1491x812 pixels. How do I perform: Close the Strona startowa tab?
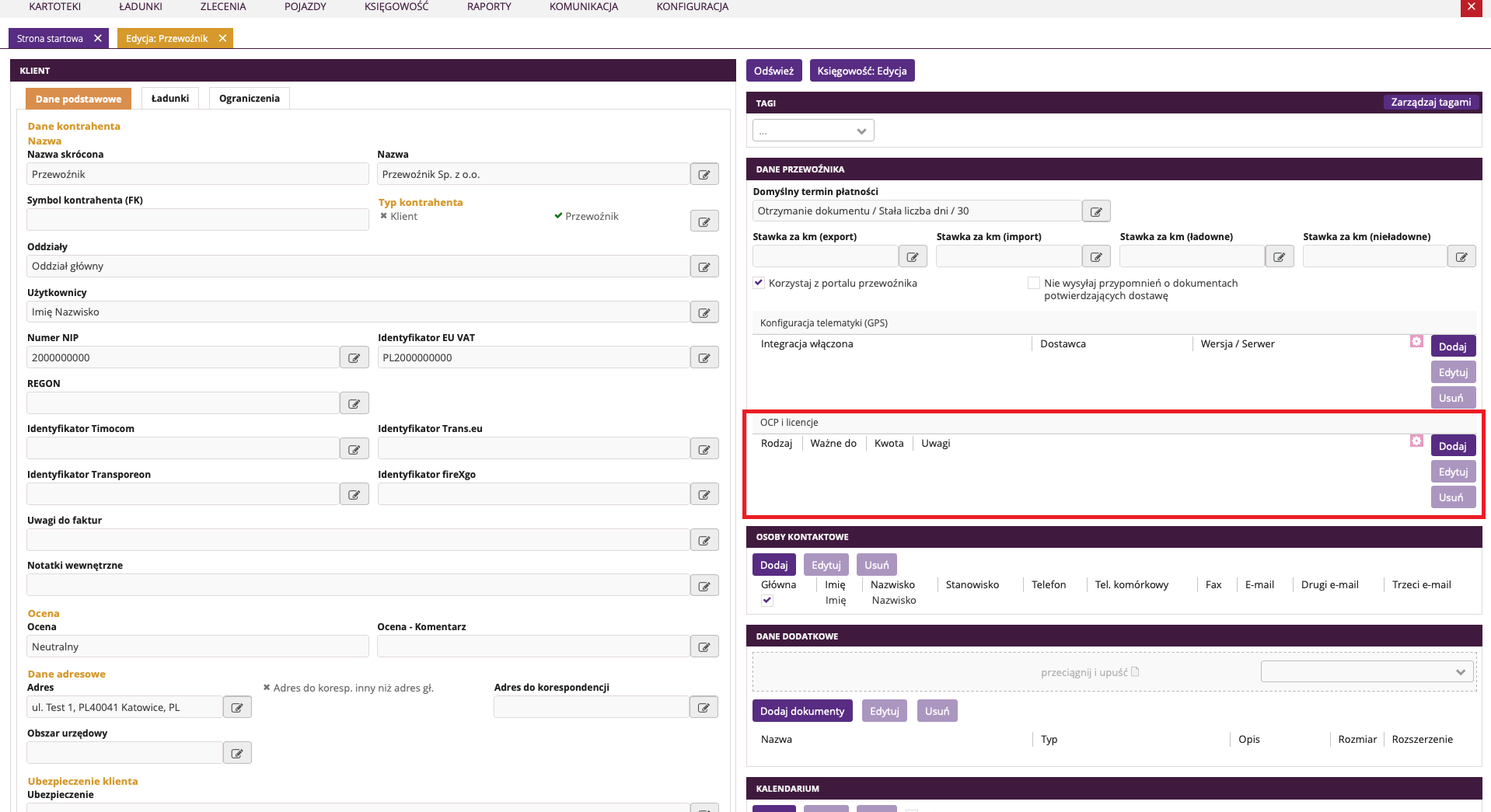(x=98, y=38)
